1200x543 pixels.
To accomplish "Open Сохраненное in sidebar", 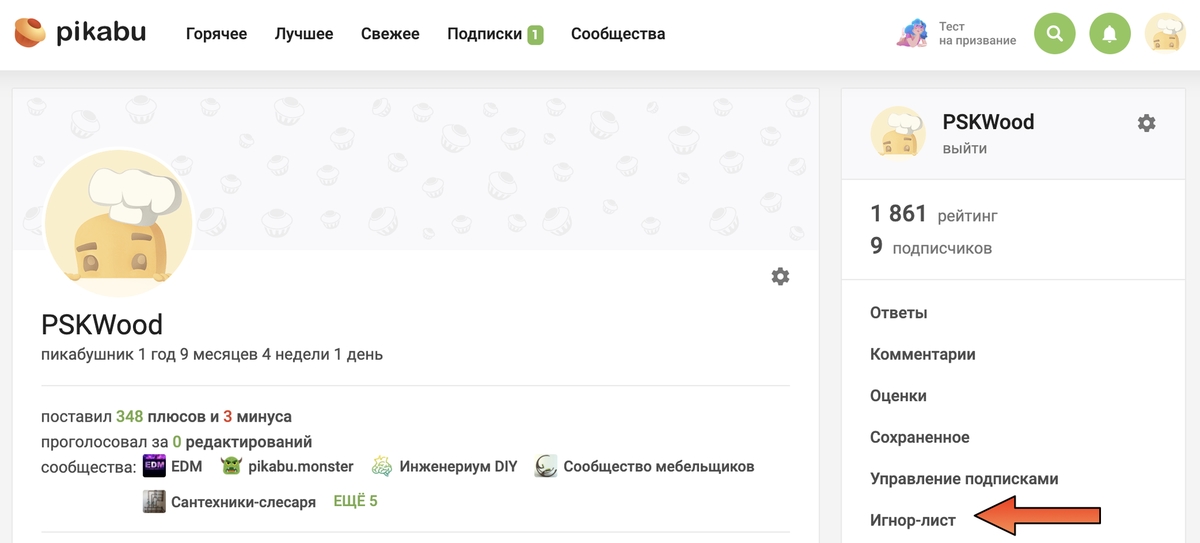I will (x=919, y=437).
